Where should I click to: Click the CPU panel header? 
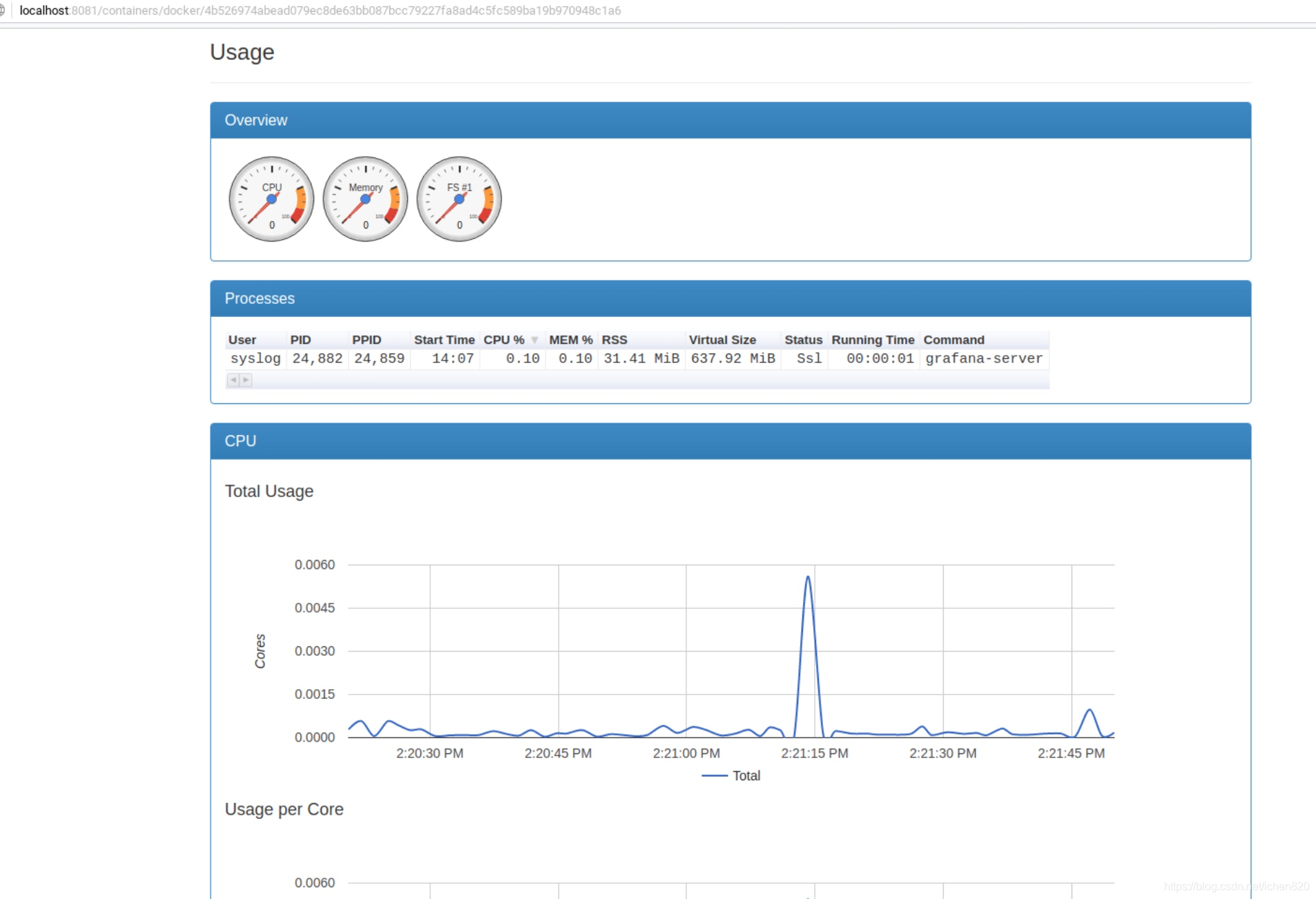point(730,441)
